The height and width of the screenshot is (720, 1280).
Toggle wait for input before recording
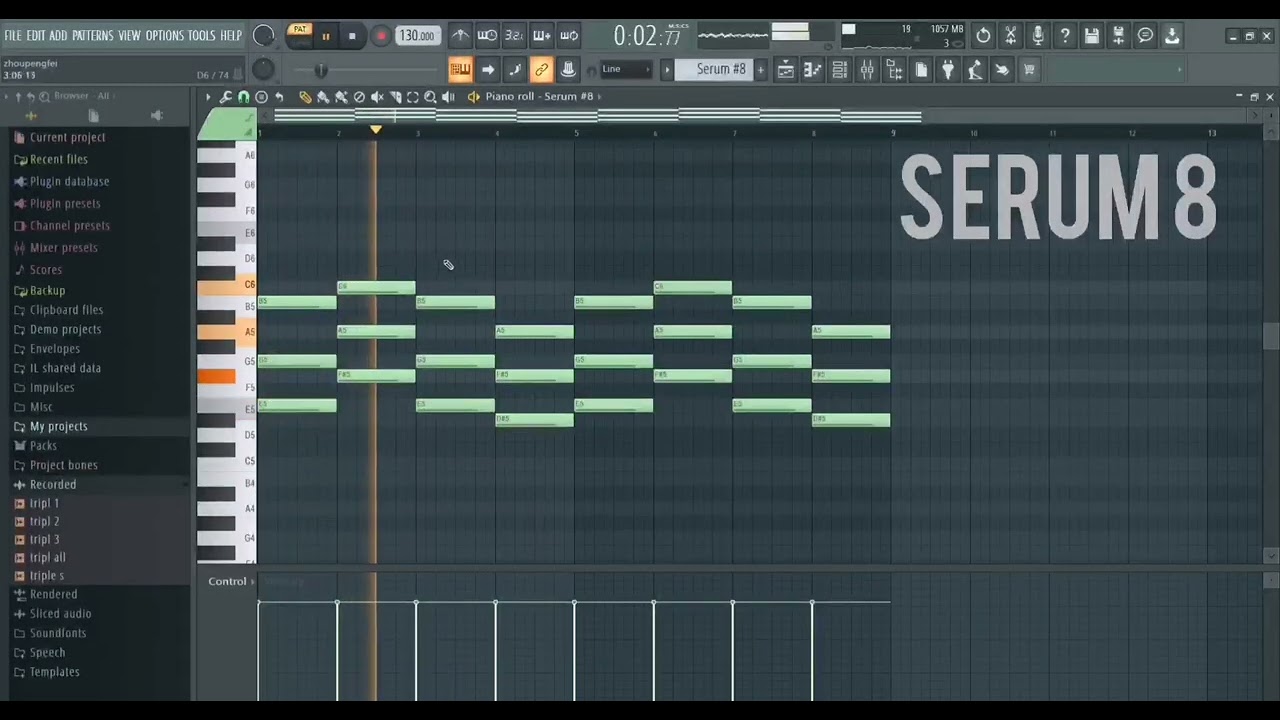(487, 36)
